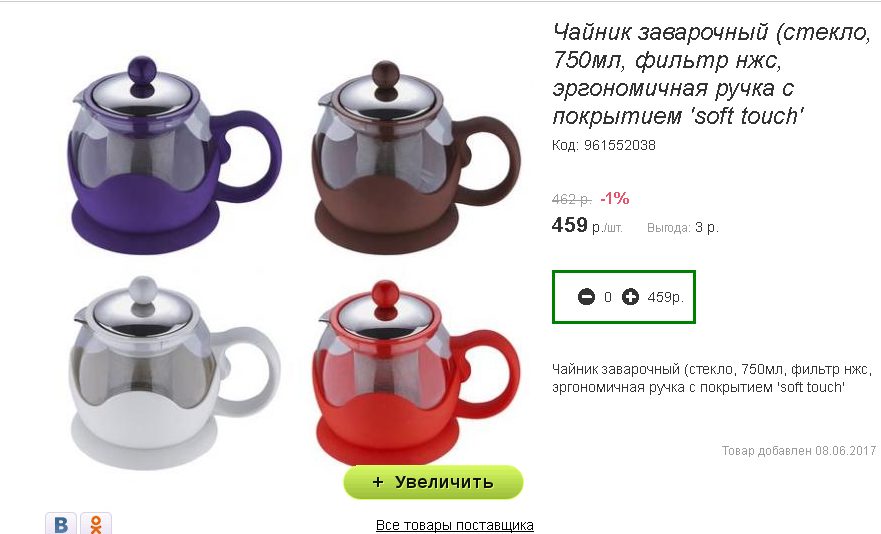
Task: Click the bold 459 р./шт. price
Action: [x=587, y=226]
